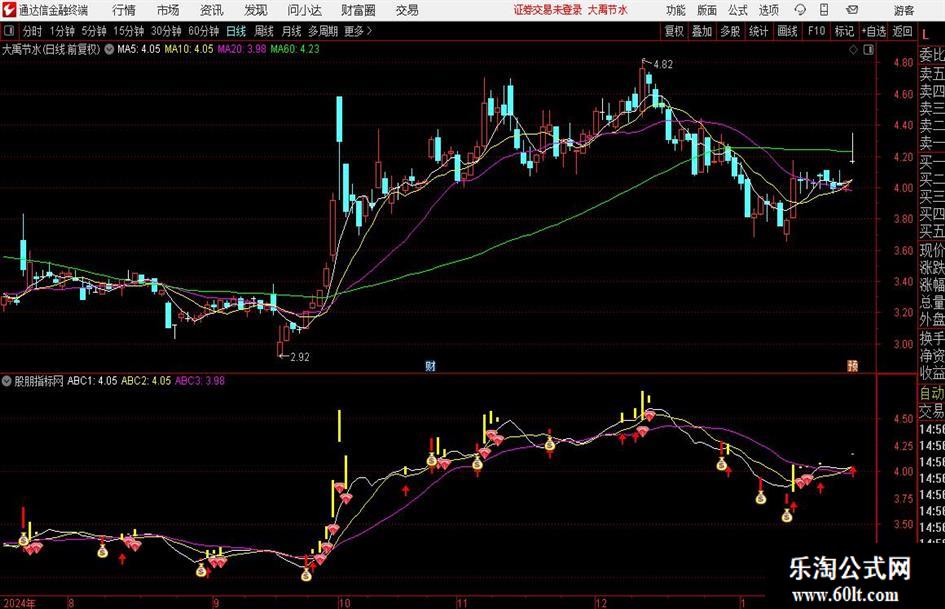945x609 pixels.
Task: Click the MA60: 4.23 indicator label
Action: click(295, 49)
